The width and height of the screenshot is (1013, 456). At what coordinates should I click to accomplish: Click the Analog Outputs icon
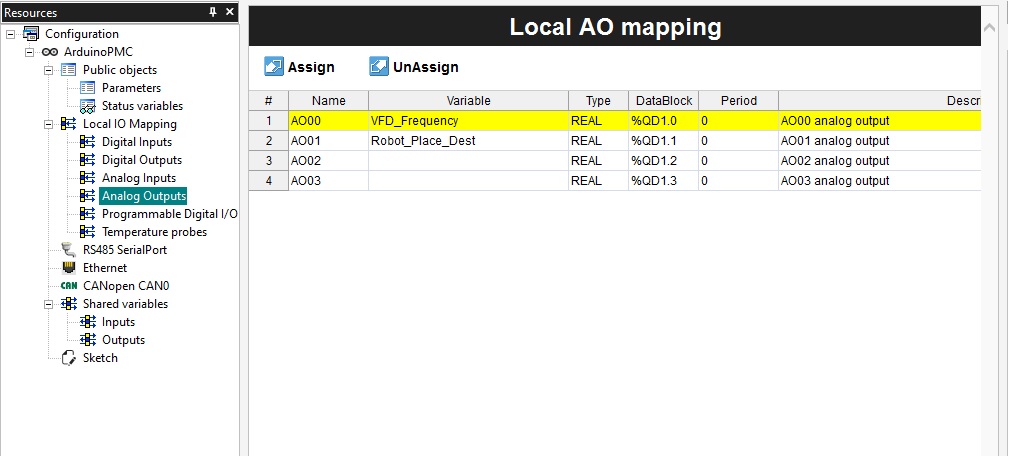tap(87, 196)
